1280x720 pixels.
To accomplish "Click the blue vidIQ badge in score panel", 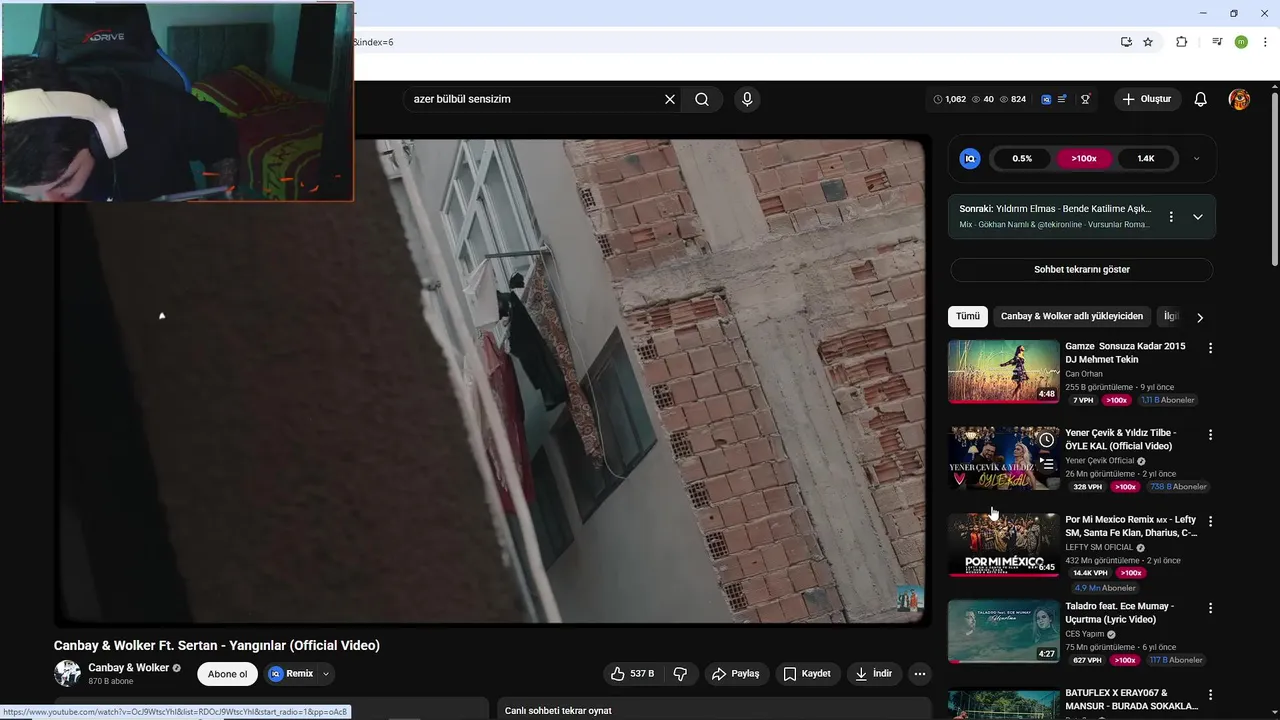I will pyautogui.click(x=970, y=158).
